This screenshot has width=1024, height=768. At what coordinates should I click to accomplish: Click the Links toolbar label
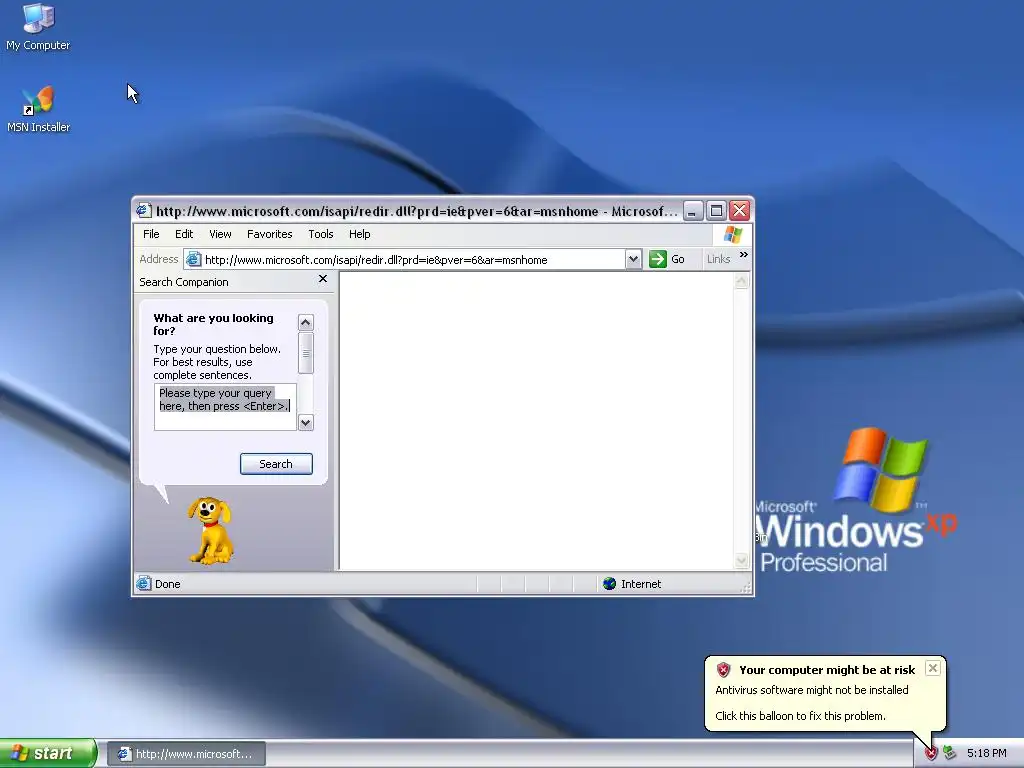click(x=718, y=259)
